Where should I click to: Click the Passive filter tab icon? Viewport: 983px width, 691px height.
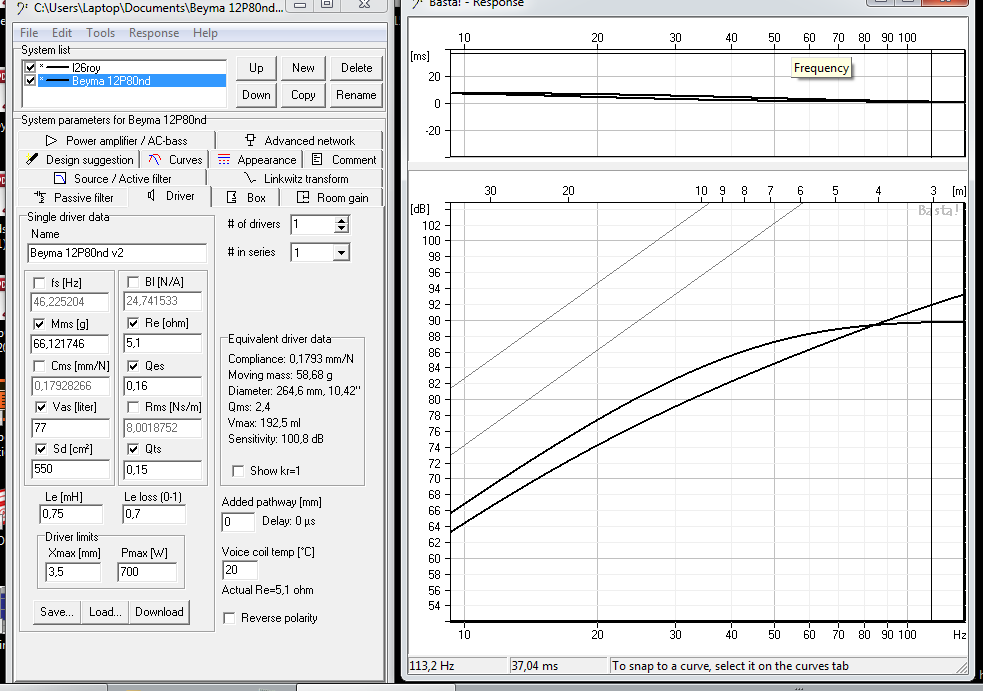click(x=40, y=198)
